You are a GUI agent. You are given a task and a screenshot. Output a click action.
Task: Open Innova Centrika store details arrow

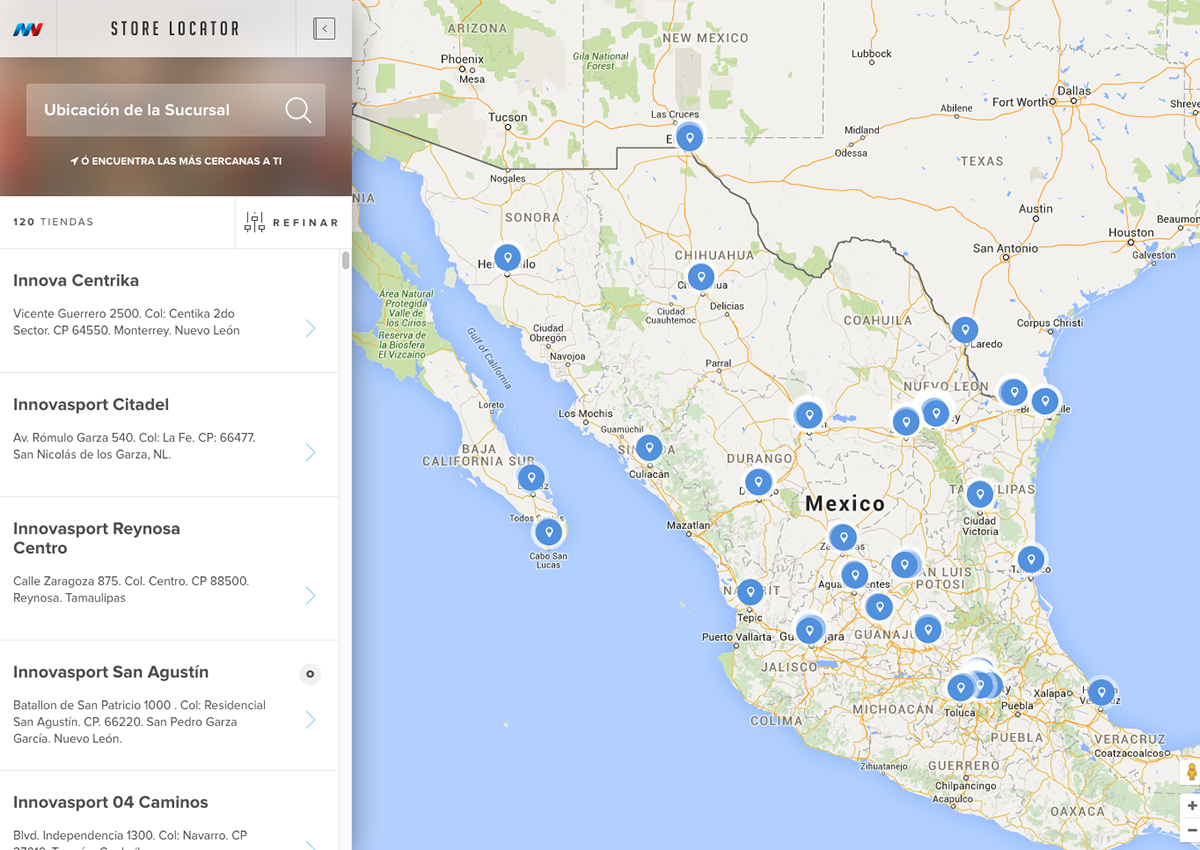[310, 328]
